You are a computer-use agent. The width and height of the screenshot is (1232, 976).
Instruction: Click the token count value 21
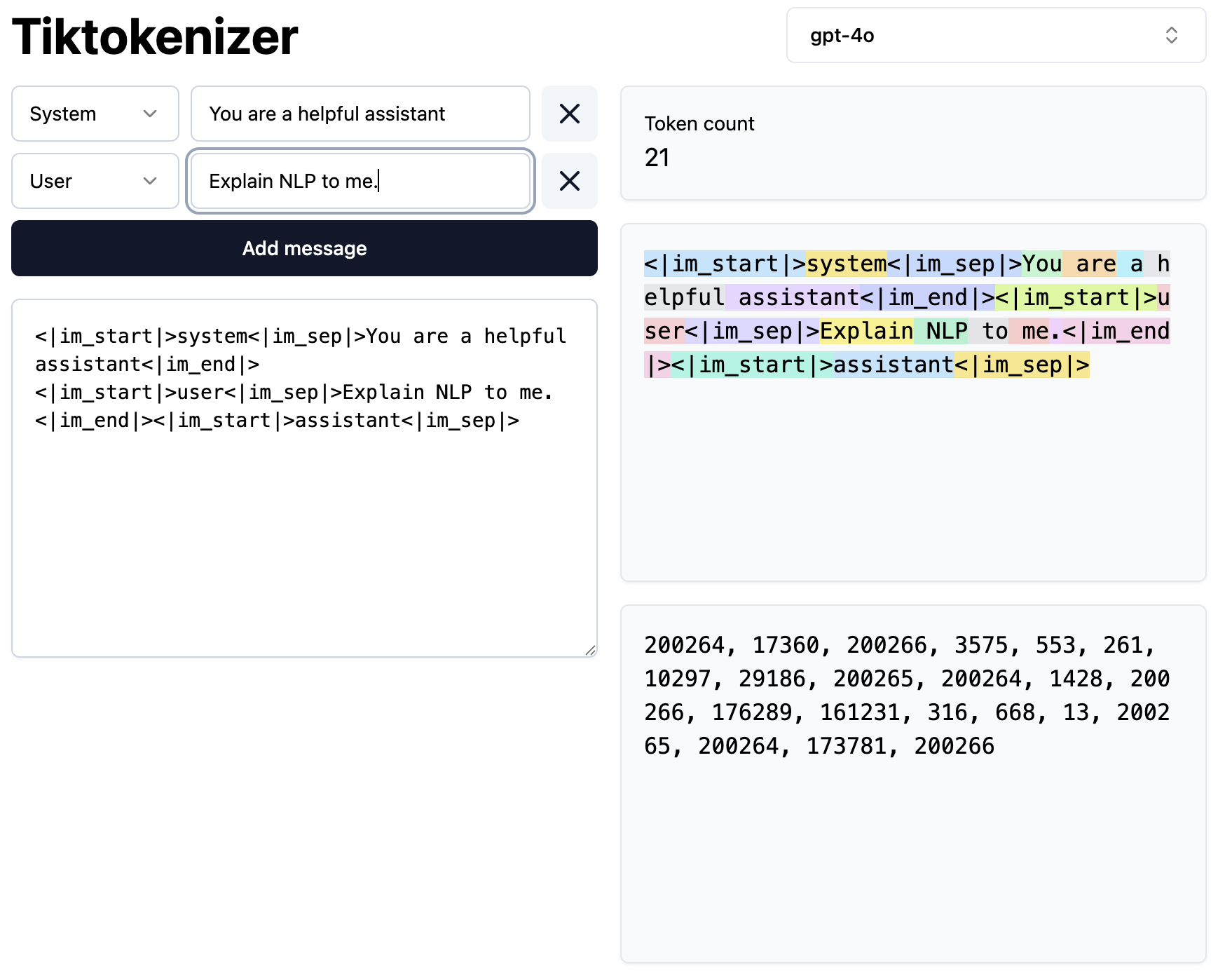click(x=657, y=158)
